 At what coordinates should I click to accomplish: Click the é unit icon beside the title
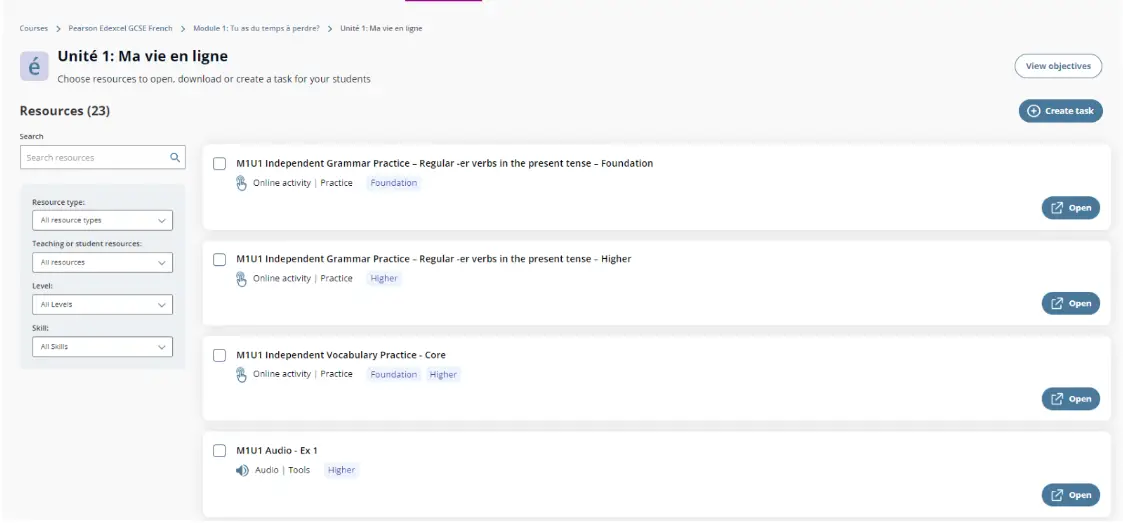coord(35,66)
